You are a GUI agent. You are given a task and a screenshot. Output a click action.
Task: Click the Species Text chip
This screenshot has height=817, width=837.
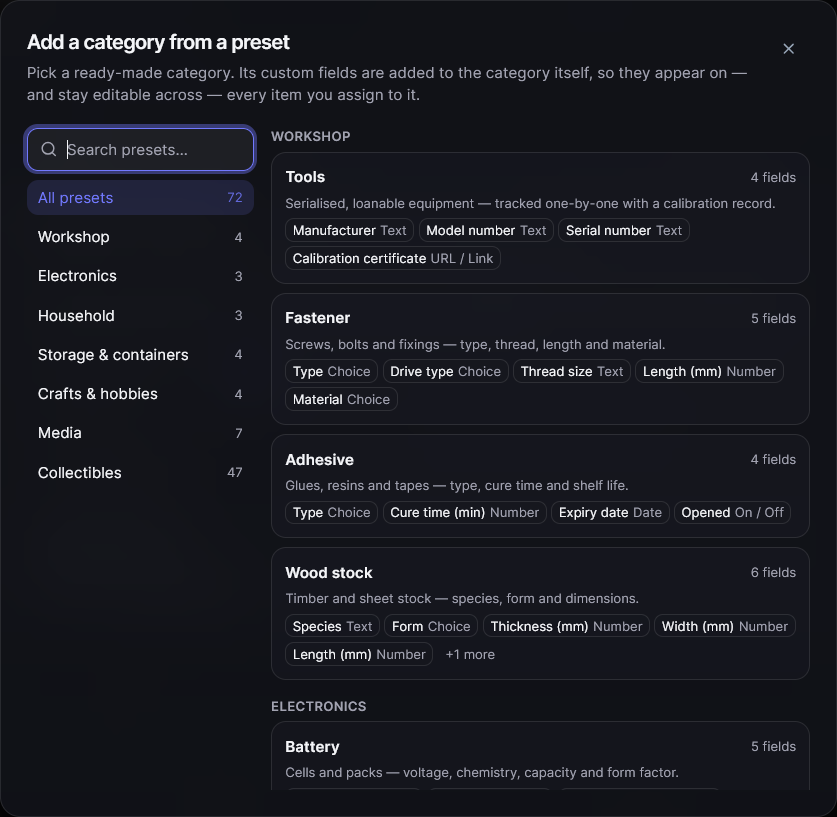[333, 626]
